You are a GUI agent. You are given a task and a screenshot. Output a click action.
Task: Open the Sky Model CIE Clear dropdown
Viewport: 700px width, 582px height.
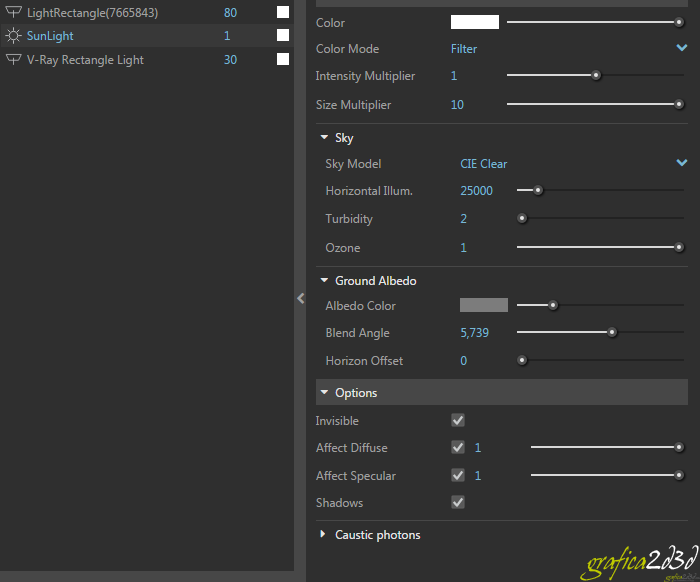pyautogui.click(x=681, y=163)
